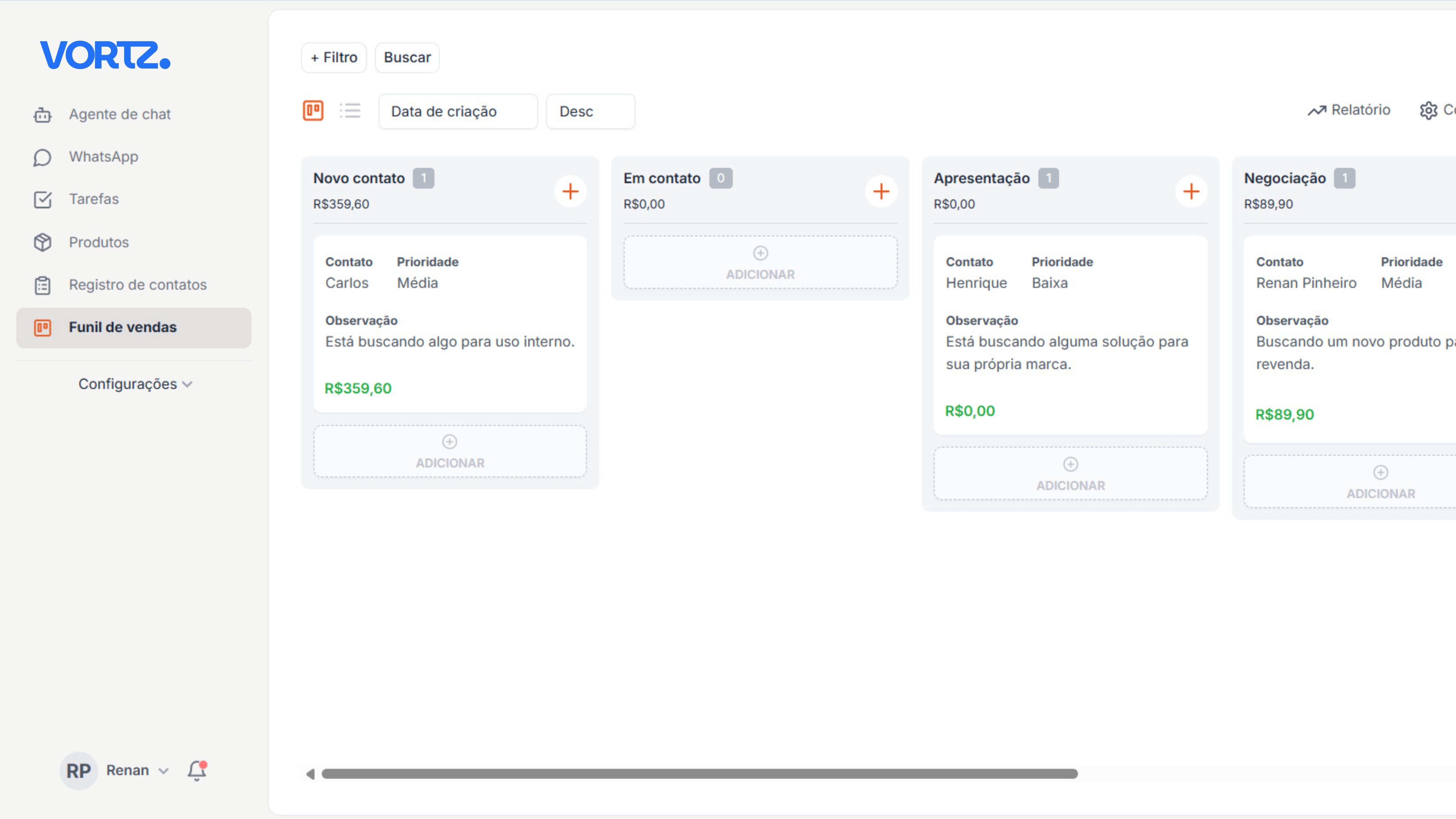Image resolution: width=1456 pixels, height=819 pixels.
Task: Open the Data de criação sort dropdown
Action: point(458,111)
